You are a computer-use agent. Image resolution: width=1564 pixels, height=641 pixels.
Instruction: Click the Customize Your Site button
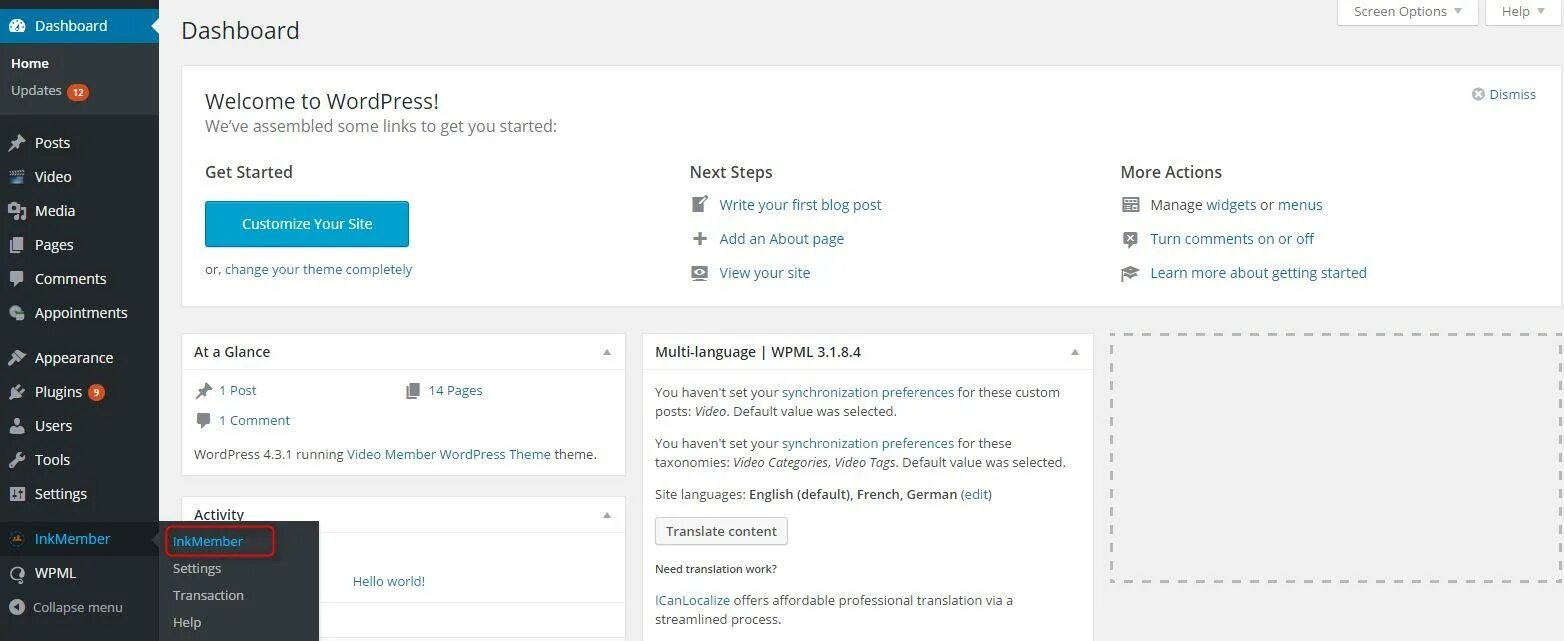(307, 224)
